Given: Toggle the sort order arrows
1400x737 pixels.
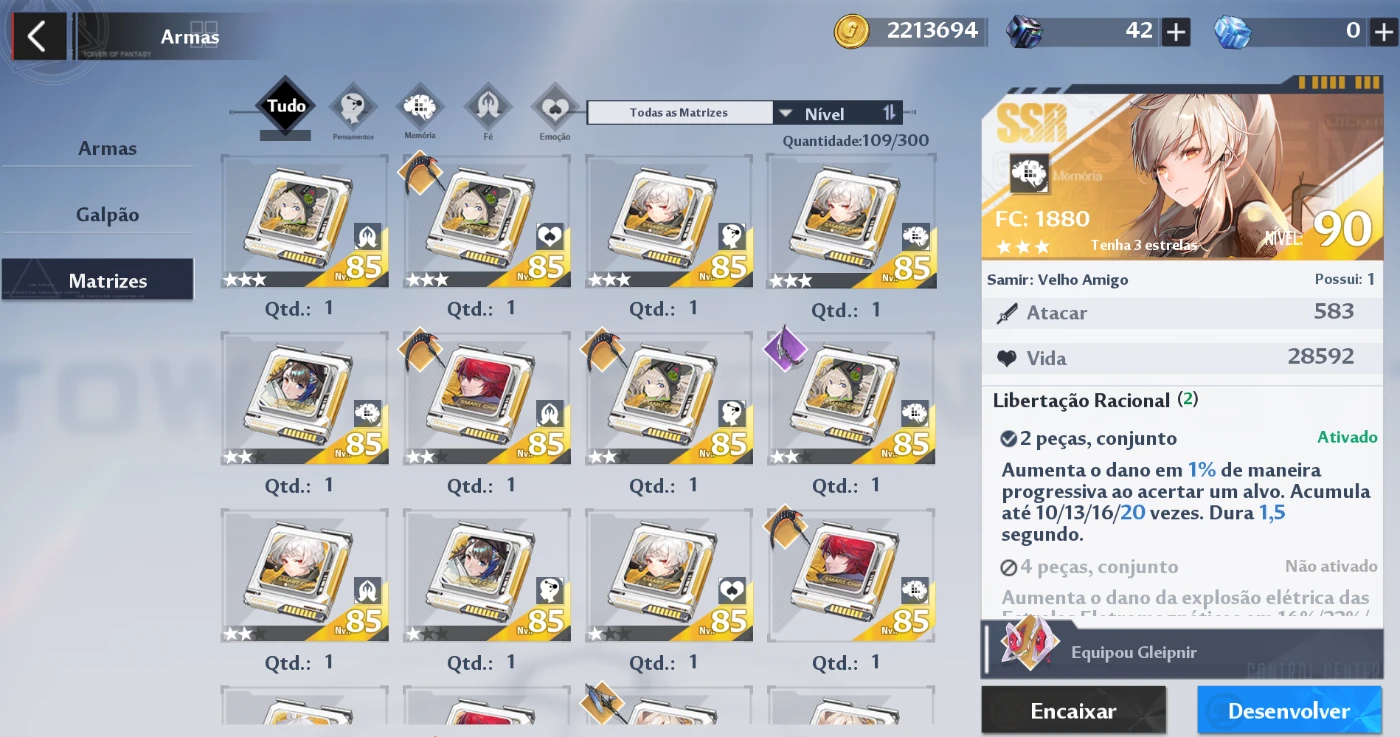Looking at the screenshot, I should point(889,113).
